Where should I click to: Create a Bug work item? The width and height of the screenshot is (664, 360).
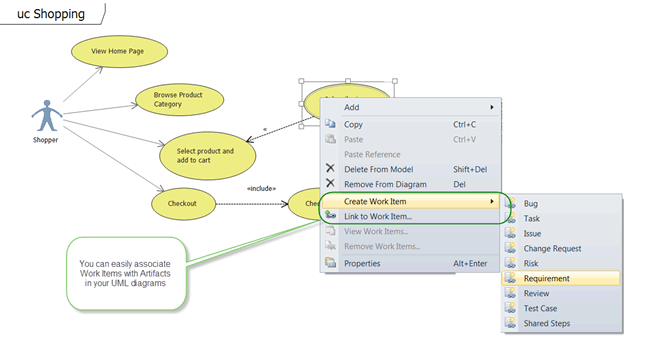561,203
